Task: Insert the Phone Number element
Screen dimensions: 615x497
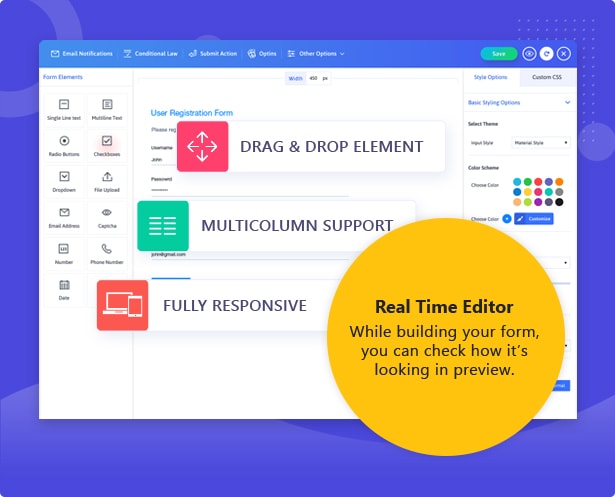Action: 107,253
